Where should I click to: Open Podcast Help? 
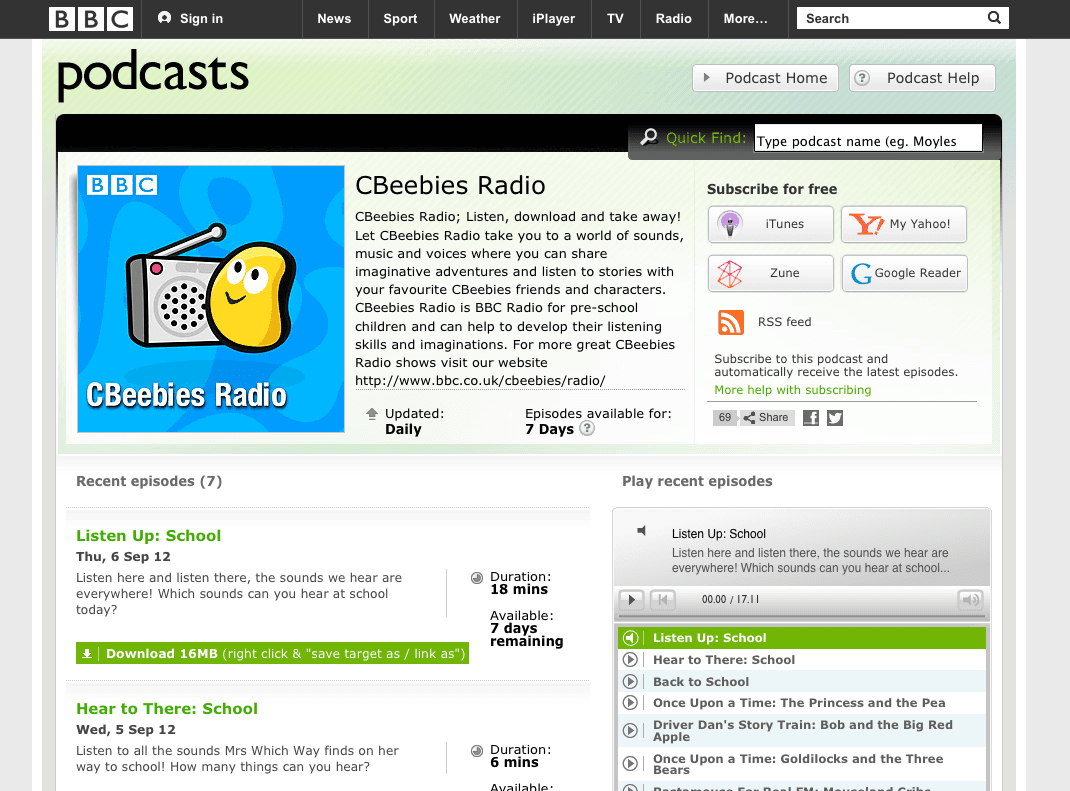(x=922, y=78)
